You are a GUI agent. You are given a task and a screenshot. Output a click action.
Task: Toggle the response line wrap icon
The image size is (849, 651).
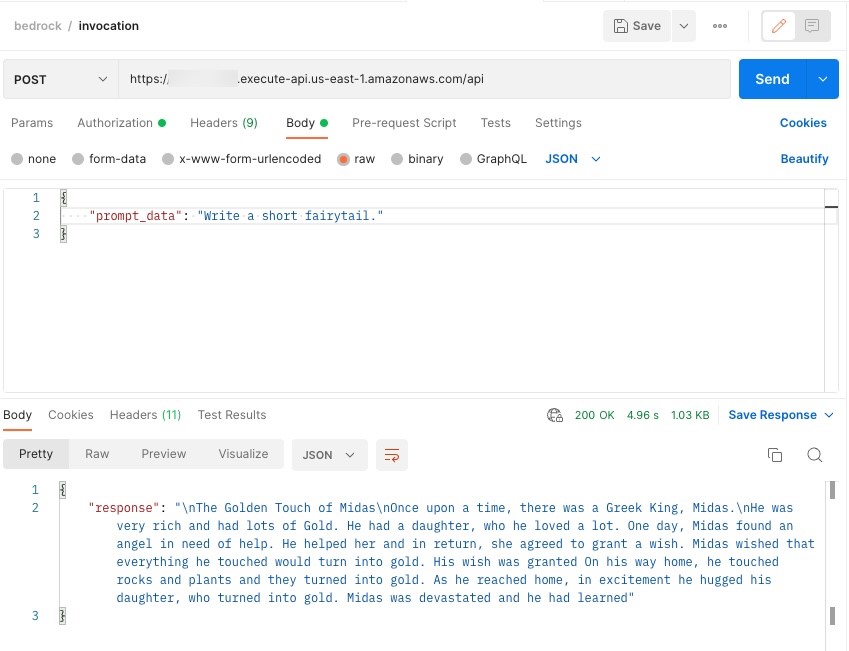(392, 455)
